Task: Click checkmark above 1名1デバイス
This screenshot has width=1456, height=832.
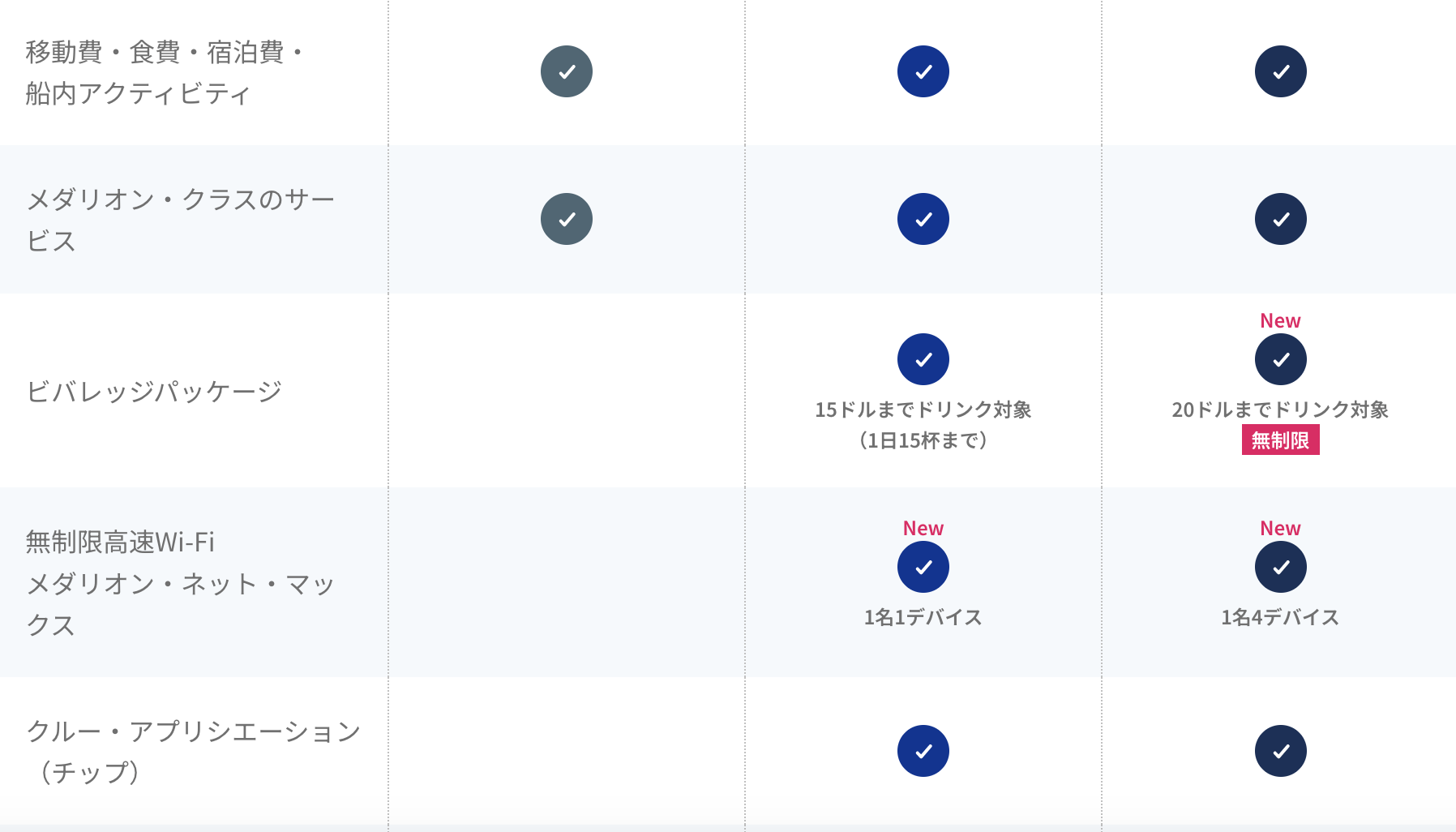Action: click(x=923, y=567)
